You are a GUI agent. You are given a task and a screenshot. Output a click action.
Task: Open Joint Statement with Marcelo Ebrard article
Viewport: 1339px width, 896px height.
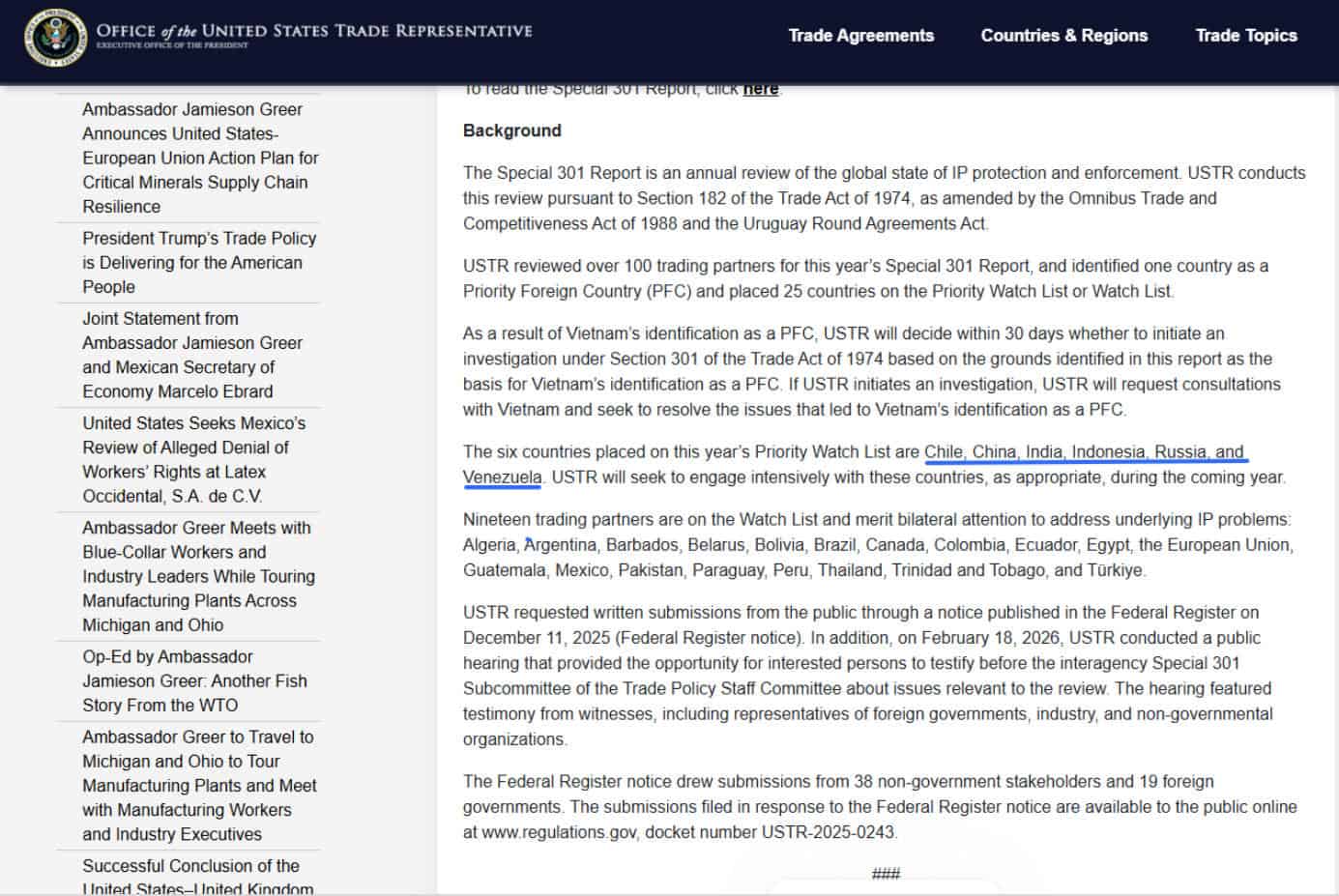192,355
